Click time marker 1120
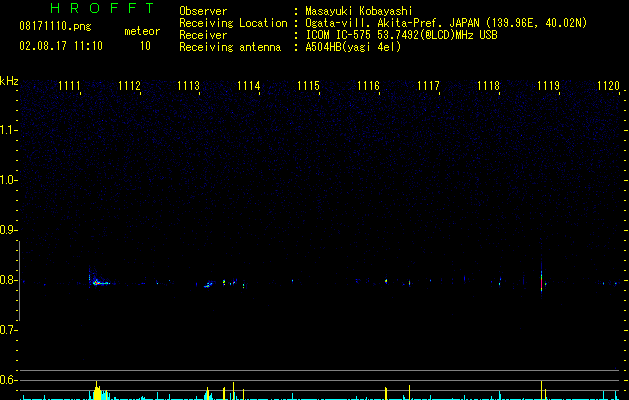 point(608,86)
